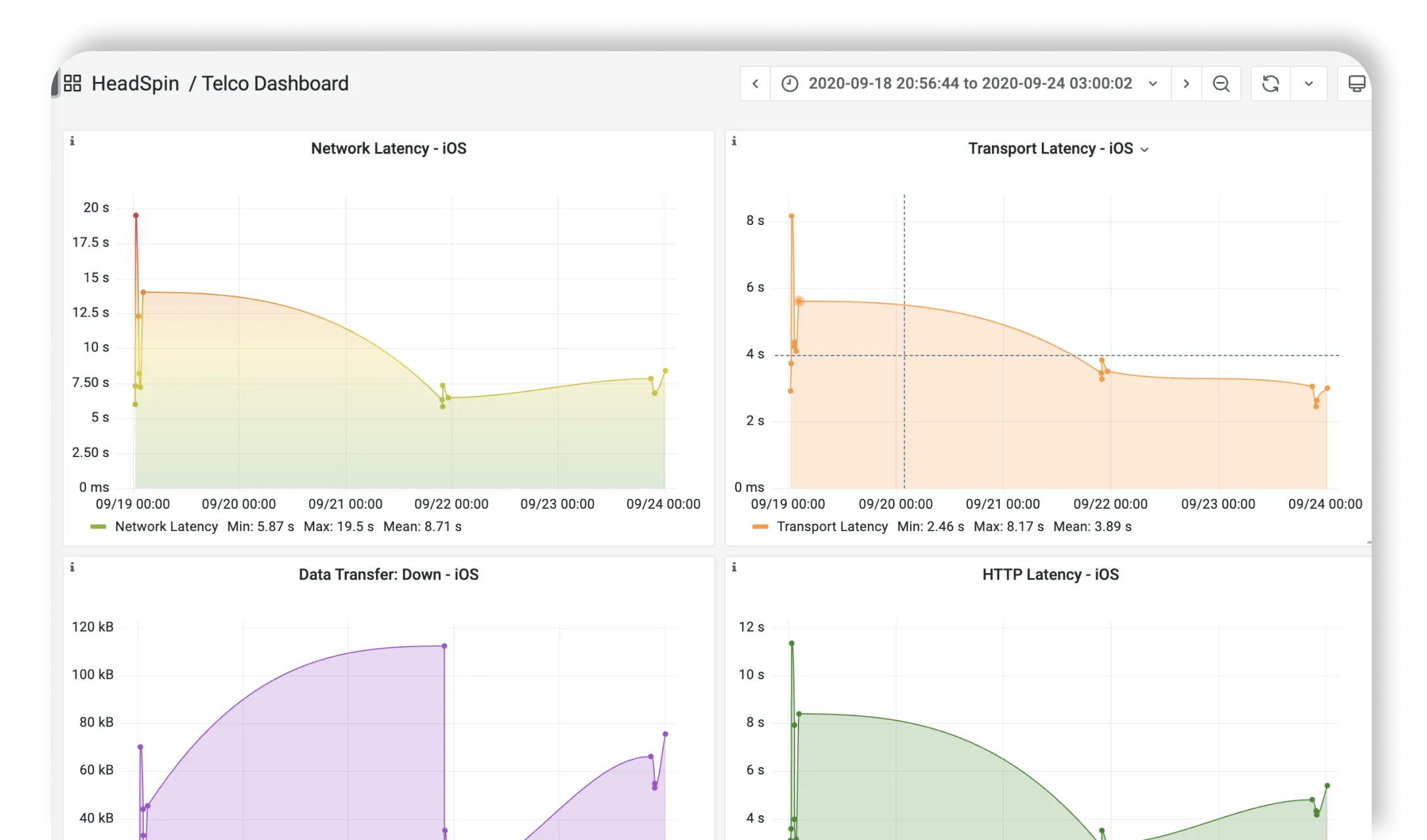Open the Telco Dashboard breadcrumb link
The width and height of the screenshot is (1427, 840).
pyautogui.click(x=275, y=83)
